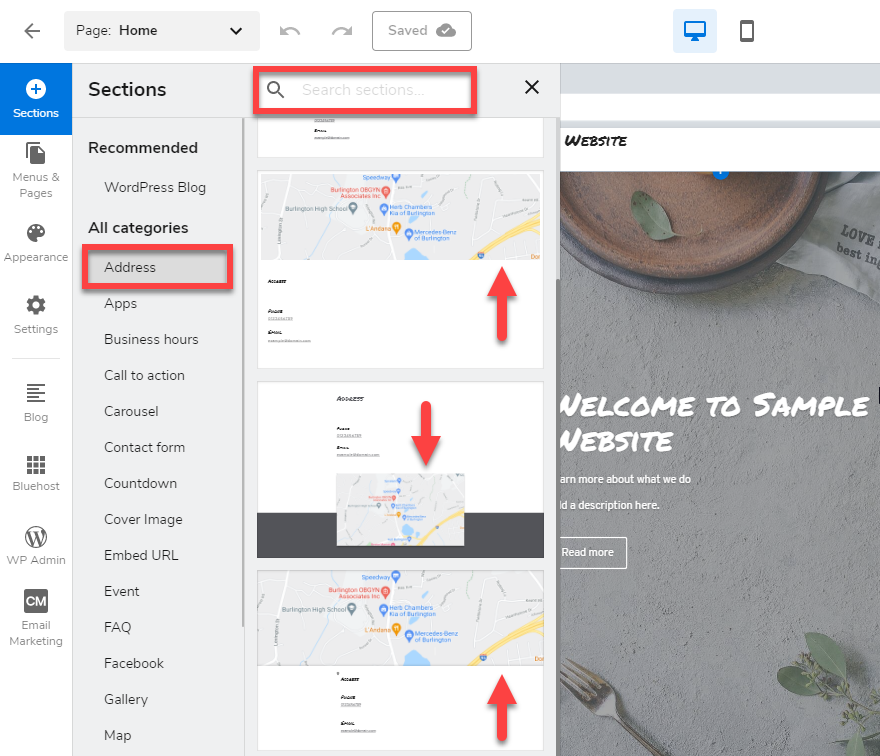
Task: Open Email Marketing (CM) panel
Action: [36, 617]
